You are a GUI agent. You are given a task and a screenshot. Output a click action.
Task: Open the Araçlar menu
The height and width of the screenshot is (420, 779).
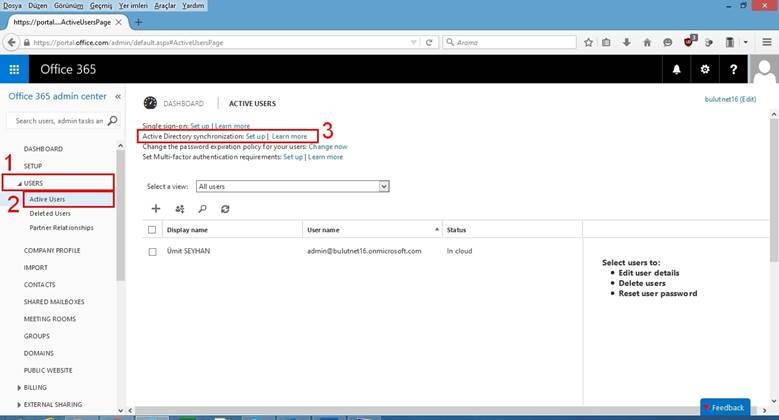tap(165, 5)
